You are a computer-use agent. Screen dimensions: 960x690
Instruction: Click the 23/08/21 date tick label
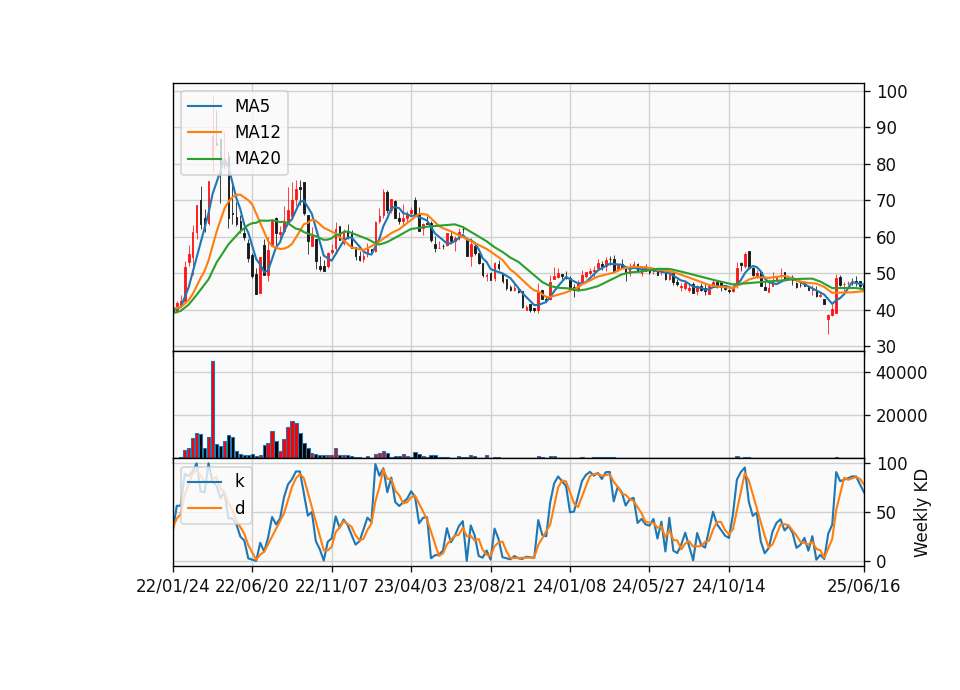(x=490, y=586)
